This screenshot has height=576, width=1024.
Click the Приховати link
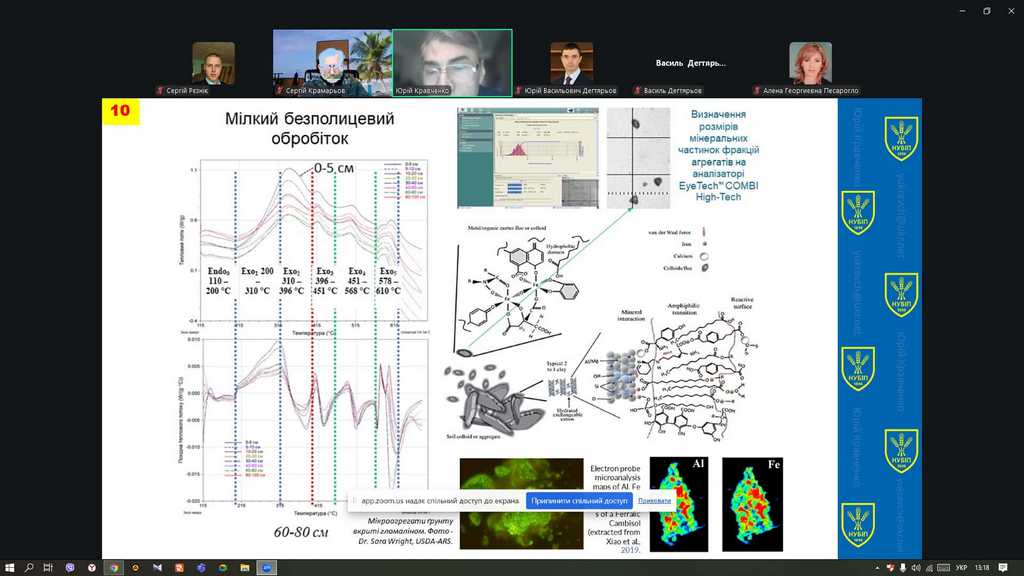point(655,500)
